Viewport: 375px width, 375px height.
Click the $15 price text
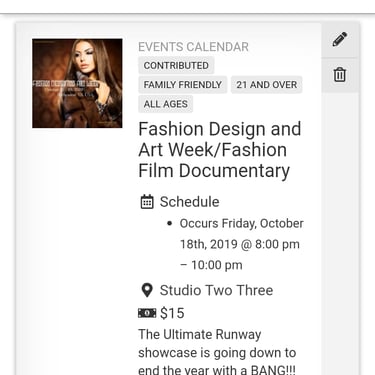(172, 313)
